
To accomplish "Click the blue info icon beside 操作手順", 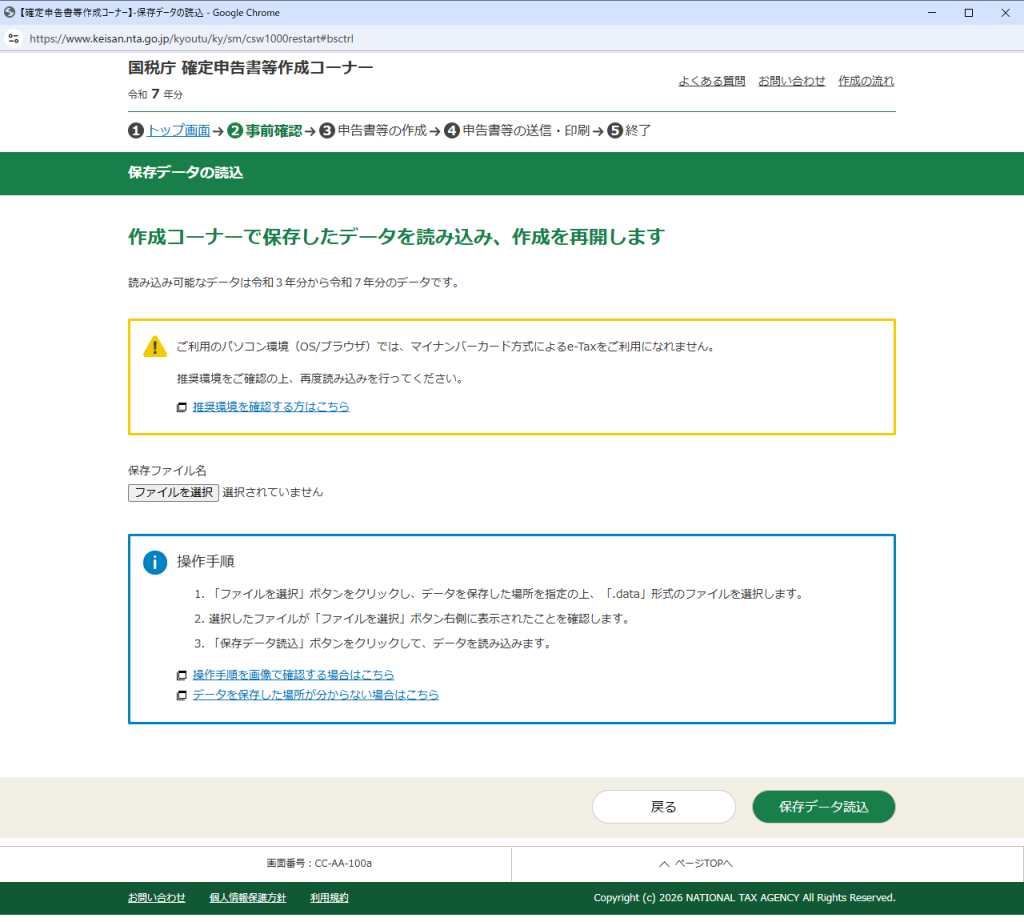I will [x=155, y=562].
